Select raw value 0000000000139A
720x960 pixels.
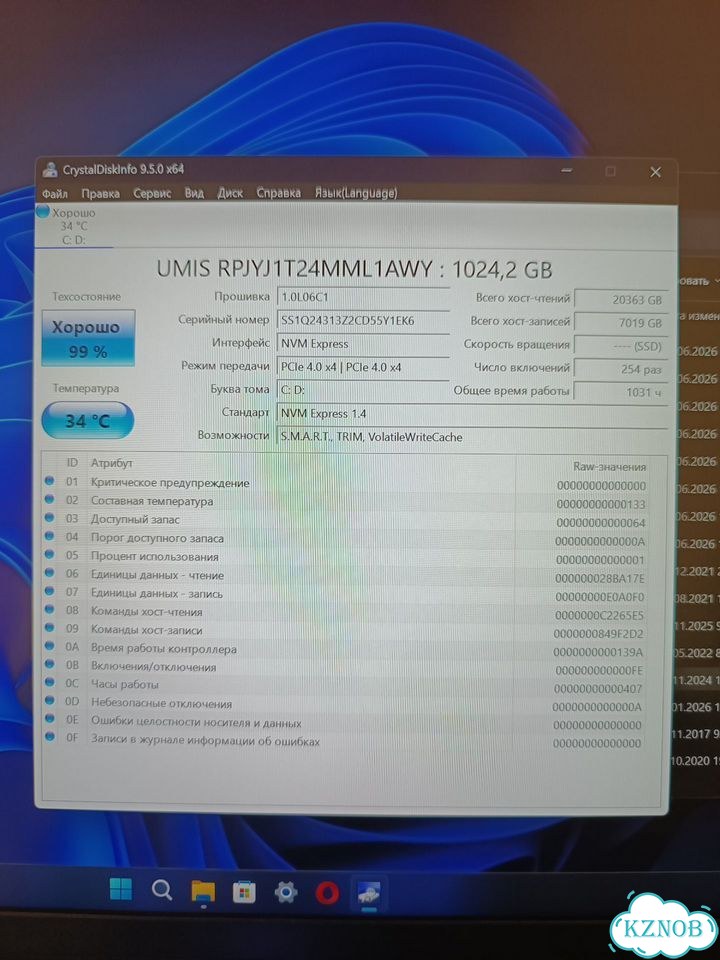598,653
